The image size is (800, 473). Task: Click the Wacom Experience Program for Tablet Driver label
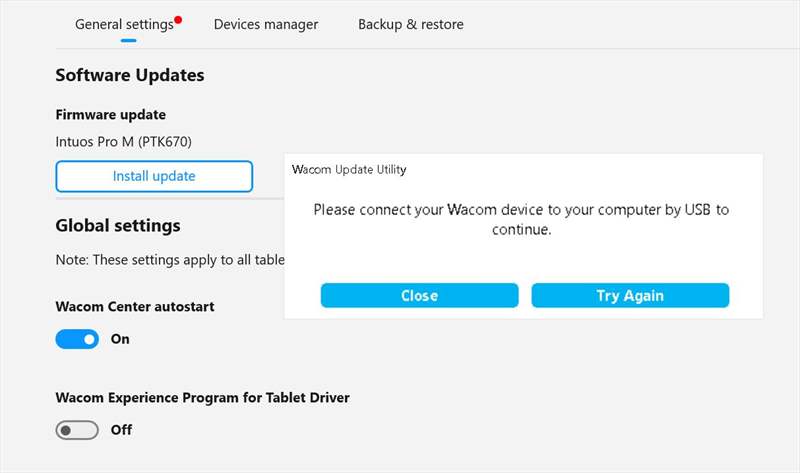[x=203, y=398]
